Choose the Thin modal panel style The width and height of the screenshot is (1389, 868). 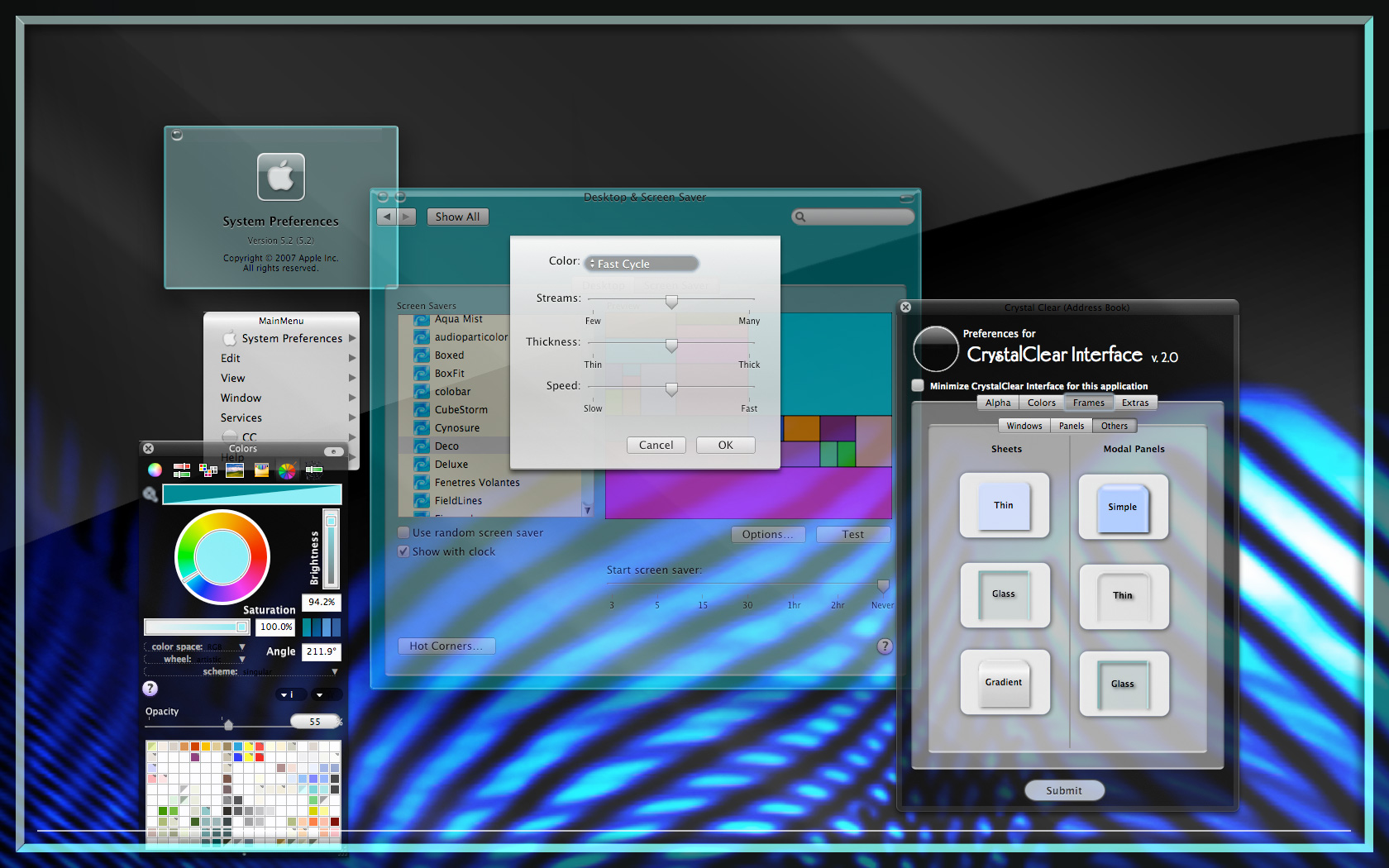(1124, 597)
